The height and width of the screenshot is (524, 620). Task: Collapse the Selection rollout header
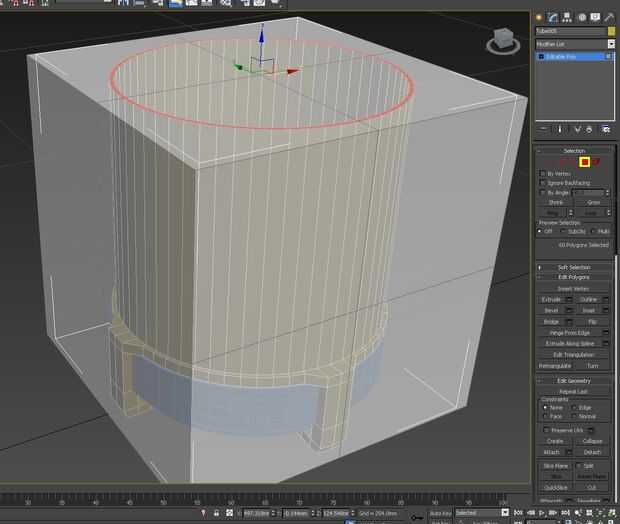tap(574, 151)
